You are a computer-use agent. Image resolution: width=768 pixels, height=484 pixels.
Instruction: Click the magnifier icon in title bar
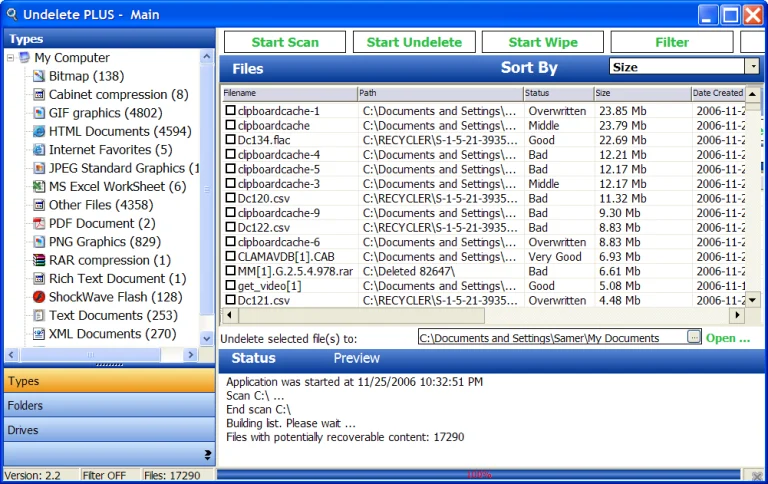11,14
